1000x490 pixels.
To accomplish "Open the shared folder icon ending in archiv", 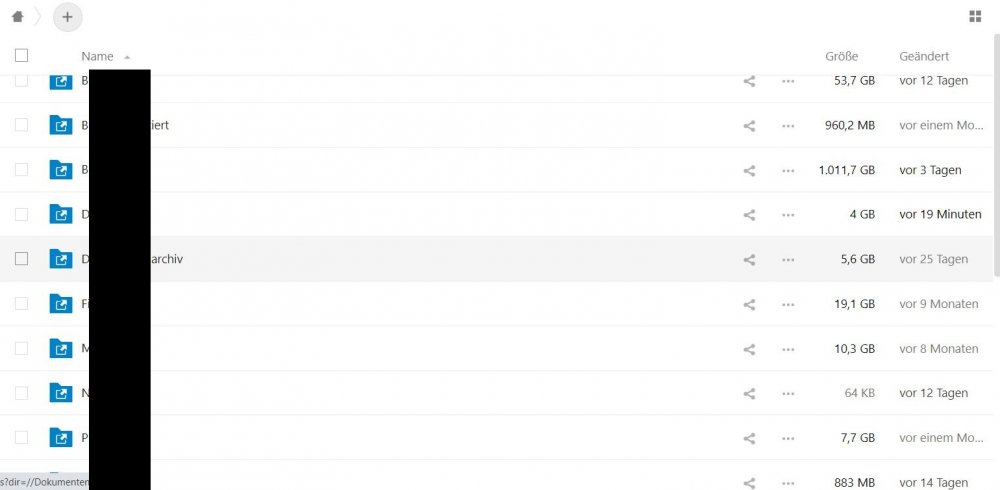I will click(61, 259).
